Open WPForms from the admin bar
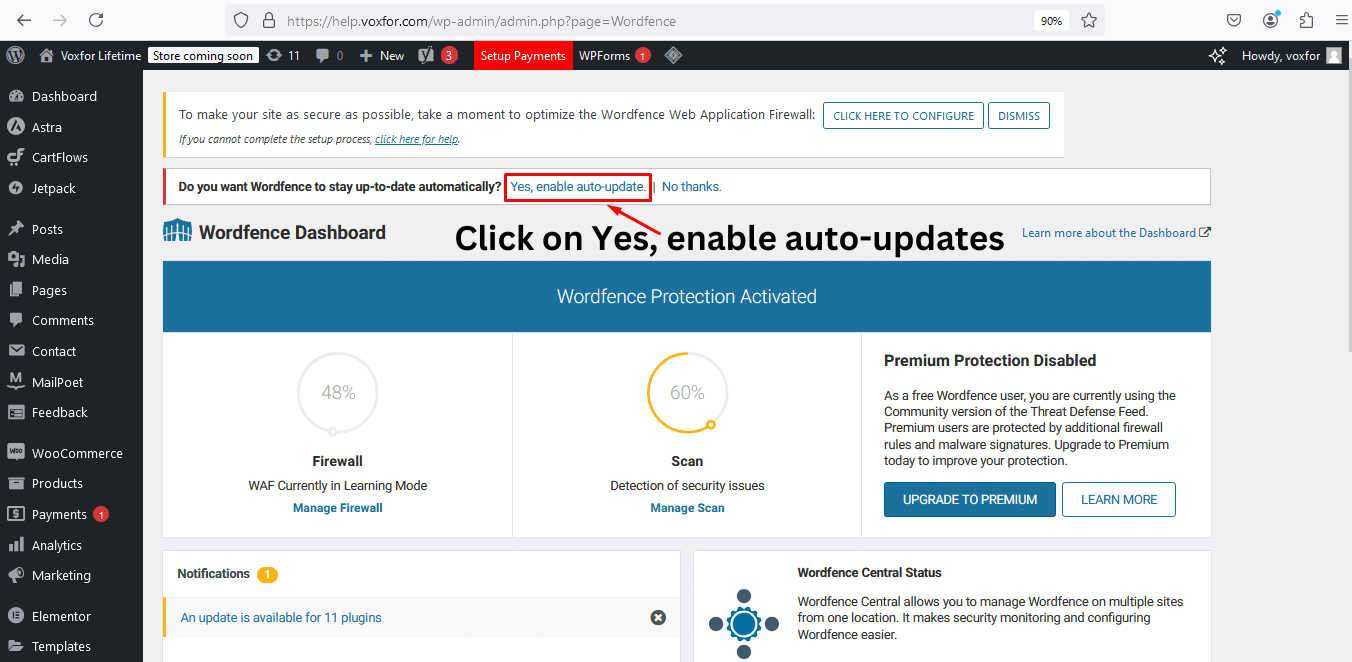This screenshot has height=662, width=1352. (608, 55)
